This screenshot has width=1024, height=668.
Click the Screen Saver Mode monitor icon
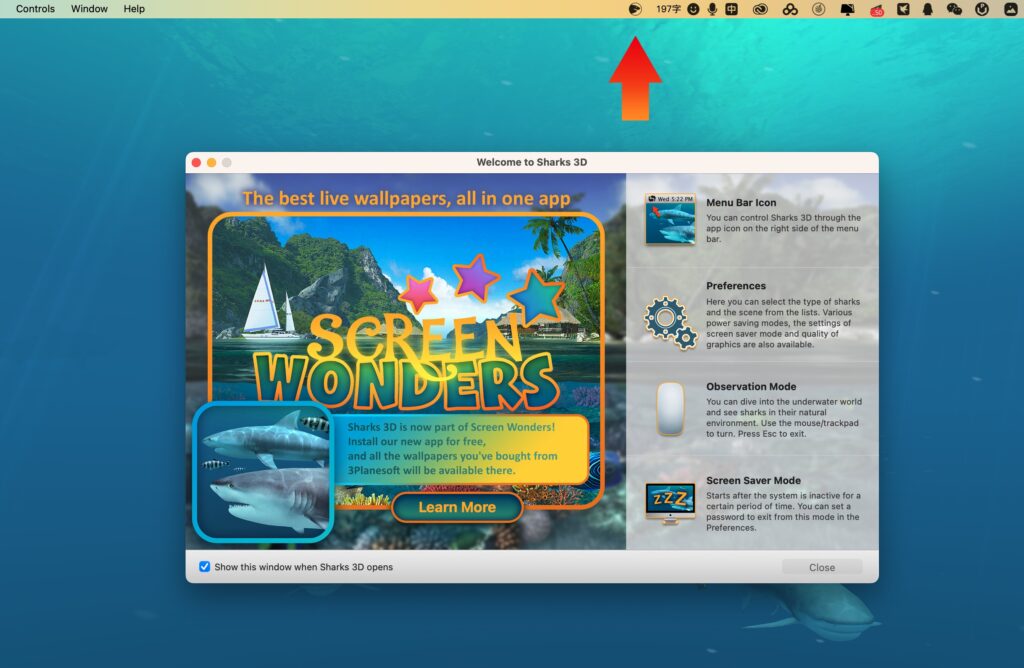pyautogui.click(x=671, y=499)
